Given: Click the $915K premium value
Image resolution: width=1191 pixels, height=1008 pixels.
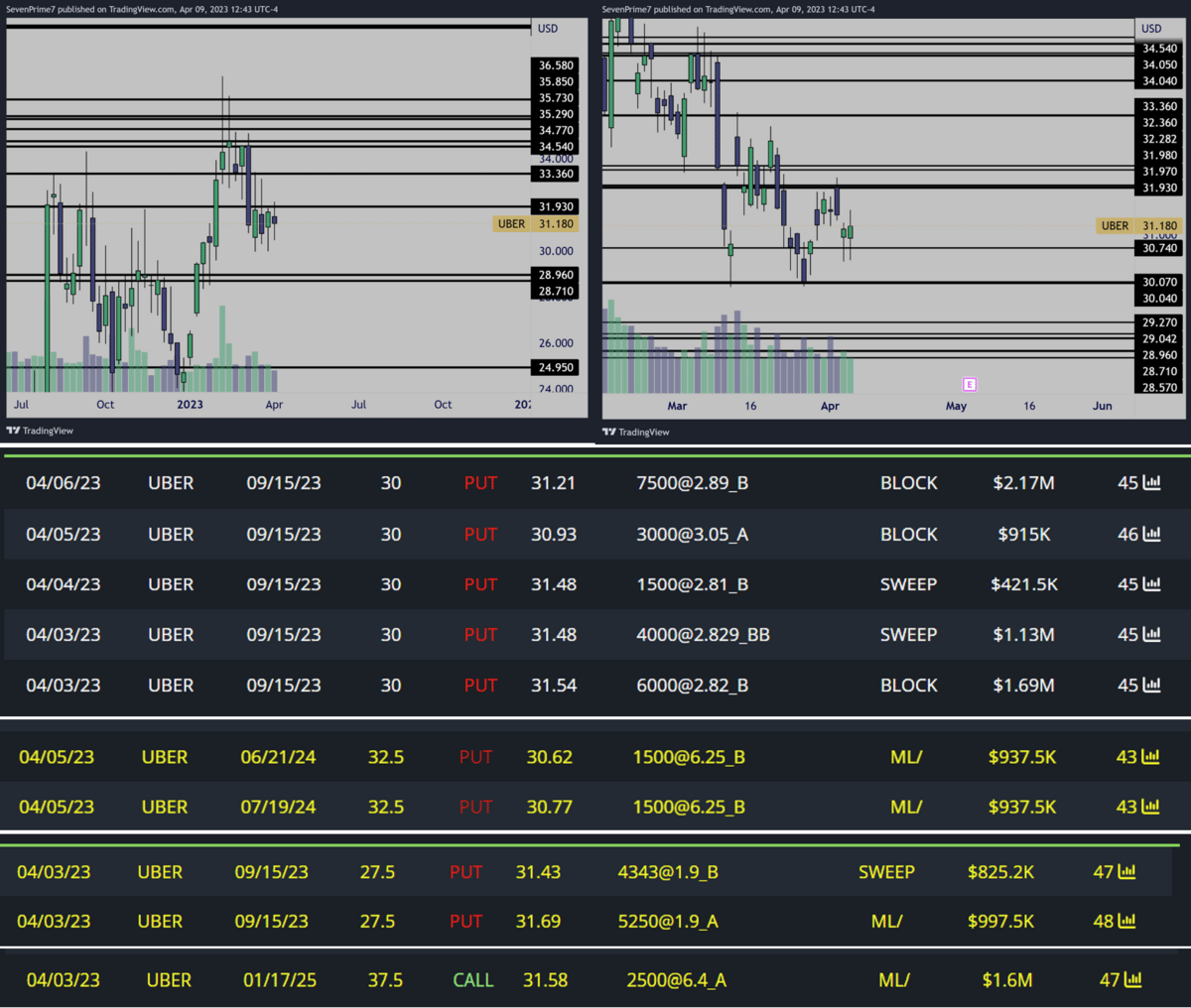Looking at the screenshot, I should click(x=1024, y=534).
